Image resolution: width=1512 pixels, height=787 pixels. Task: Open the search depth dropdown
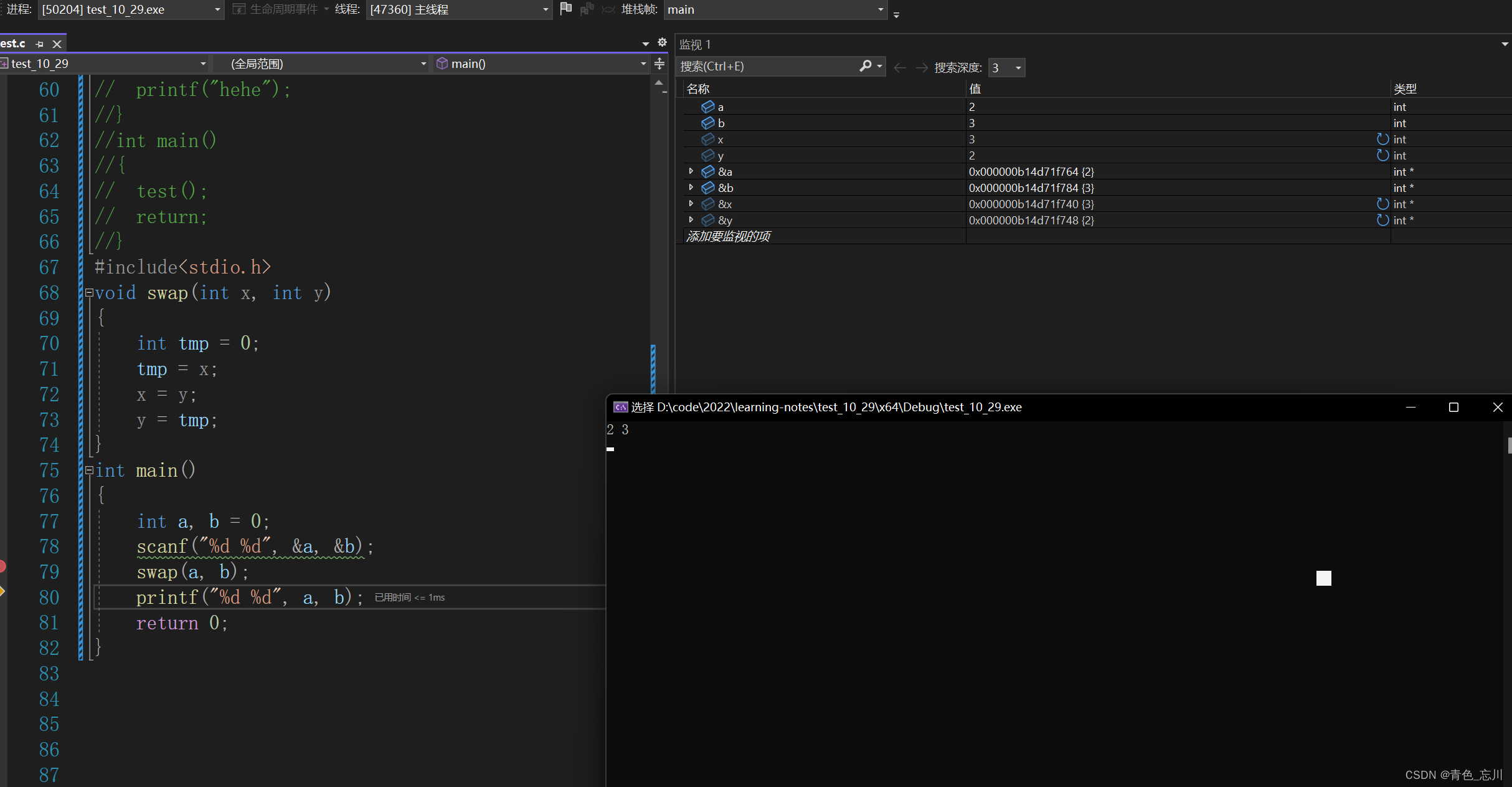[1006, 67]
